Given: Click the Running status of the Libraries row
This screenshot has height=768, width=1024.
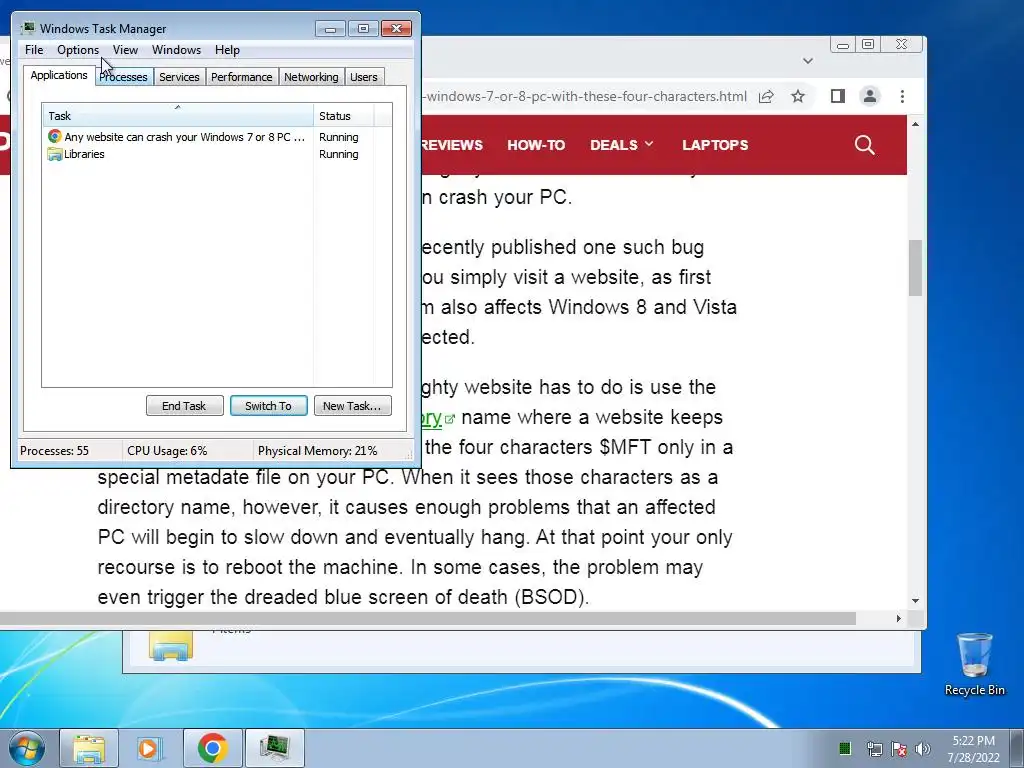Looking at the screenshot, I should 339,154.
